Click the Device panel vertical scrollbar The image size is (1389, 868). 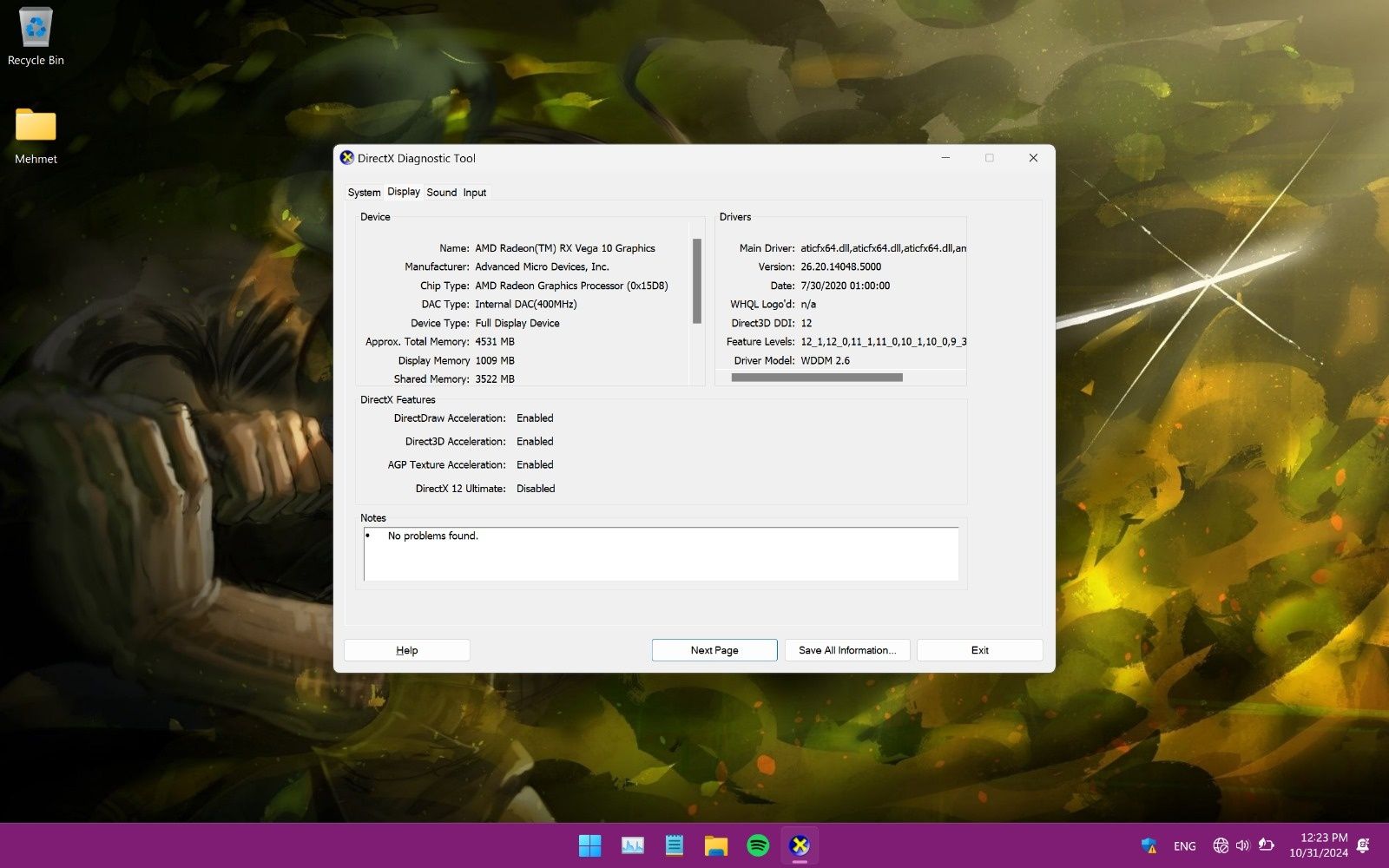(696, 280)
